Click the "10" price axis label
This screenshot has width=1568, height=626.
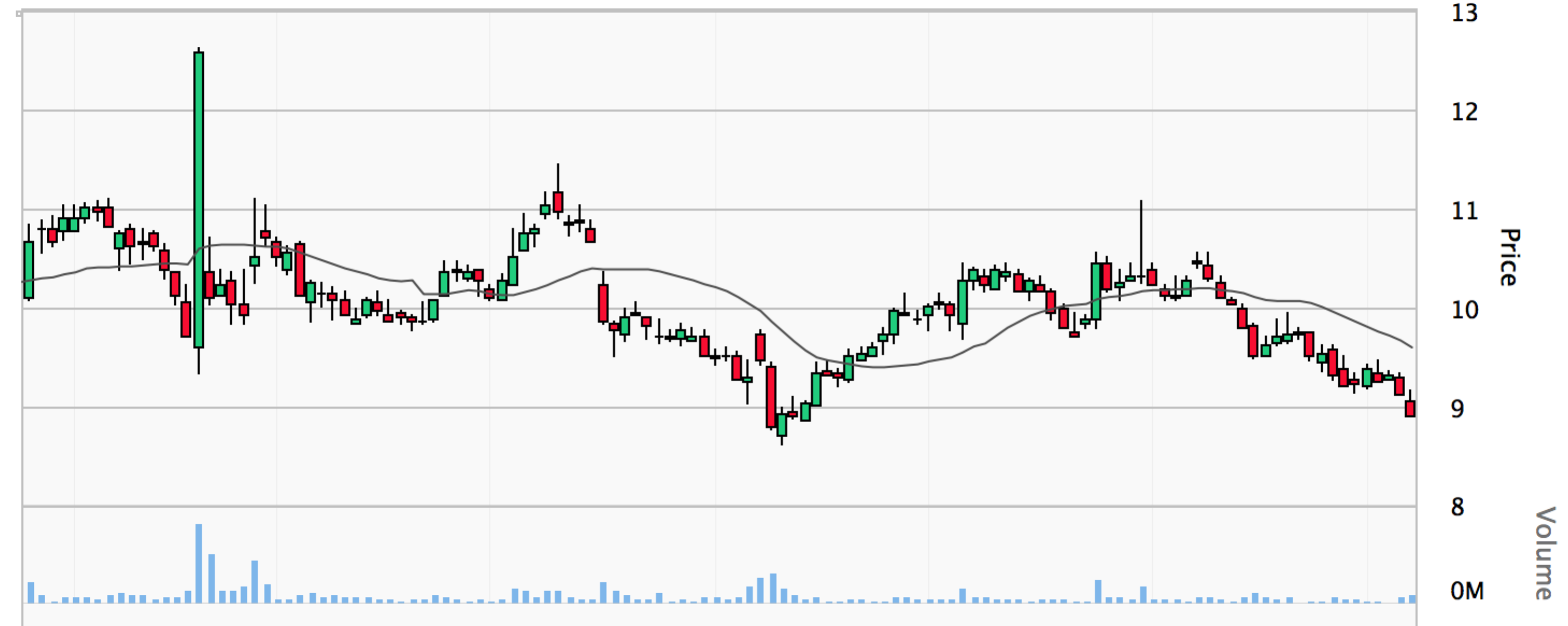tap(1465, 310)
